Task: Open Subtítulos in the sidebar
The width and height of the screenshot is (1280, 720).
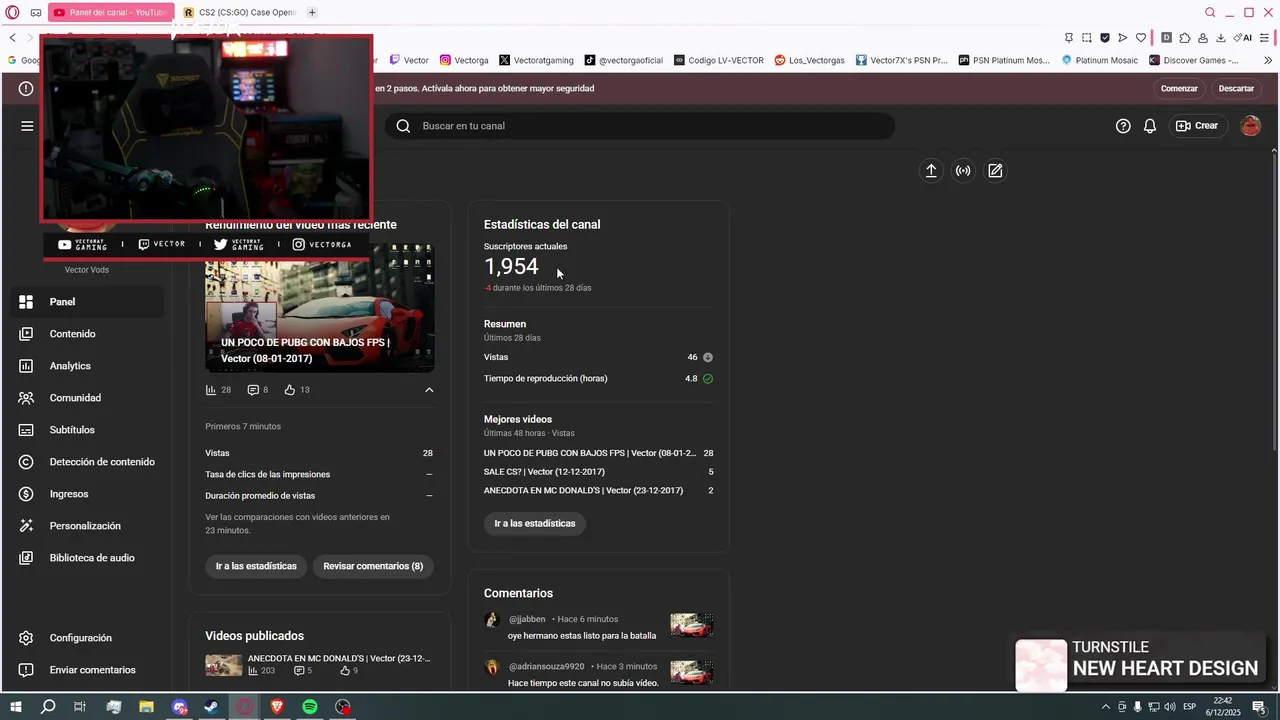Action: coord(88,430)
